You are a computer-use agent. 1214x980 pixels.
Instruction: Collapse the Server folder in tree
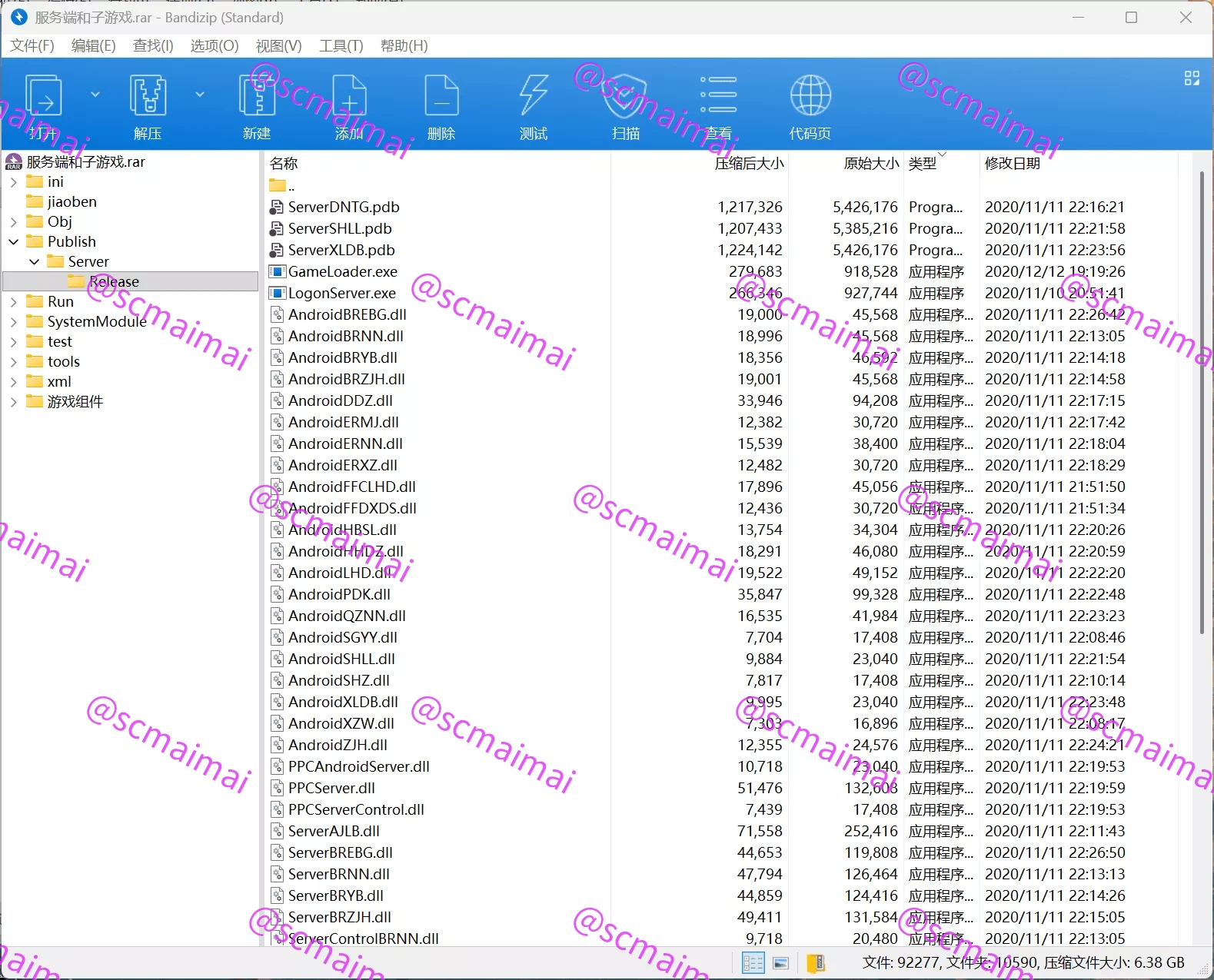click(35, 262)
